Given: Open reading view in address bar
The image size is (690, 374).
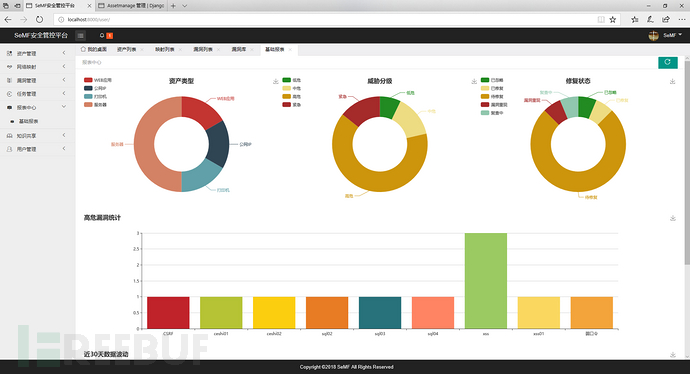Looking at the screenshot, I should pyautogui.click(x=601, y=19).
